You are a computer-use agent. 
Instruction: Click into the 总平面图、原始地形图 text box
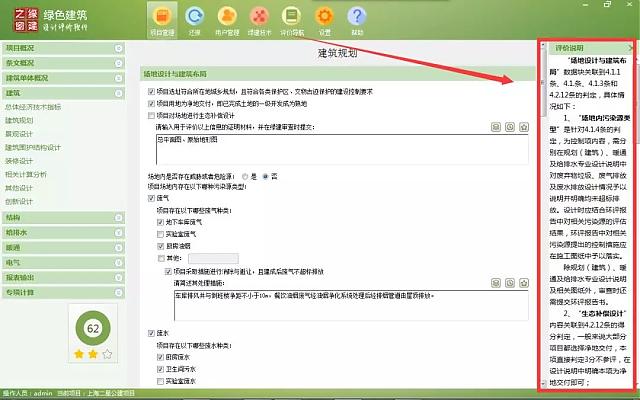[342, 149]
